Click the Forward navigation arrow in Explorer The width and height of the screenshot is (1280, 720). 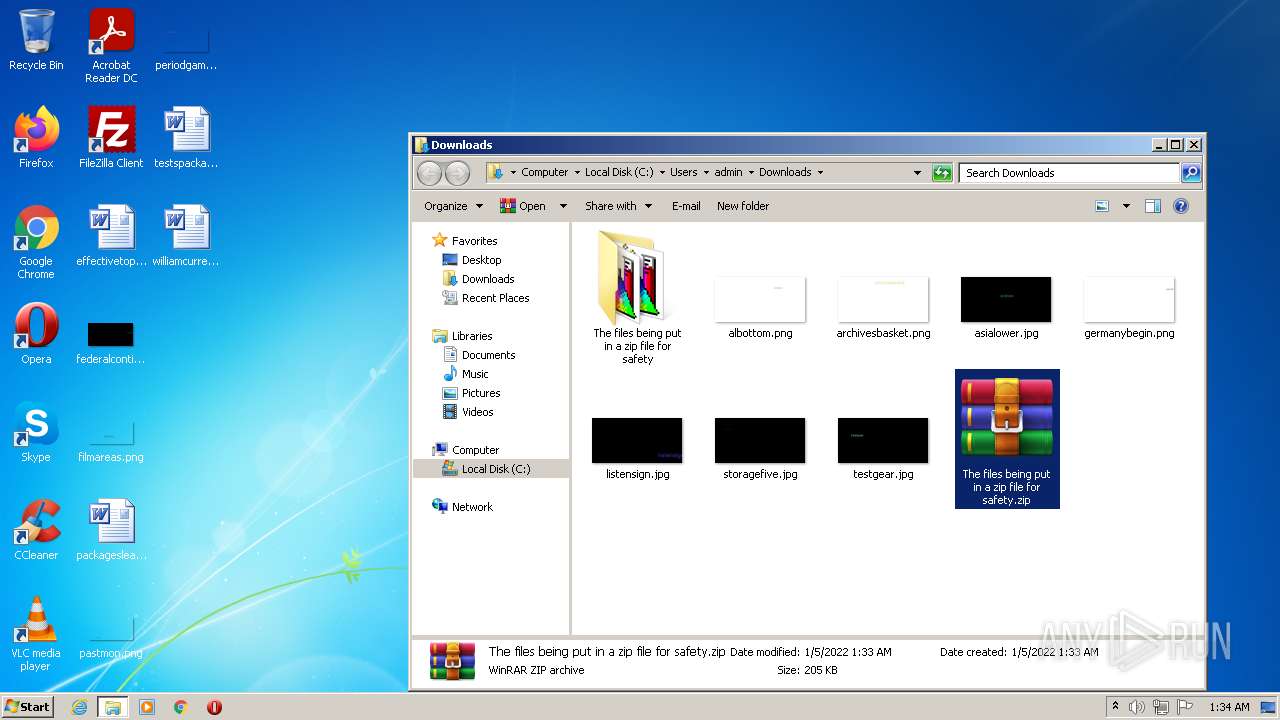457,173
